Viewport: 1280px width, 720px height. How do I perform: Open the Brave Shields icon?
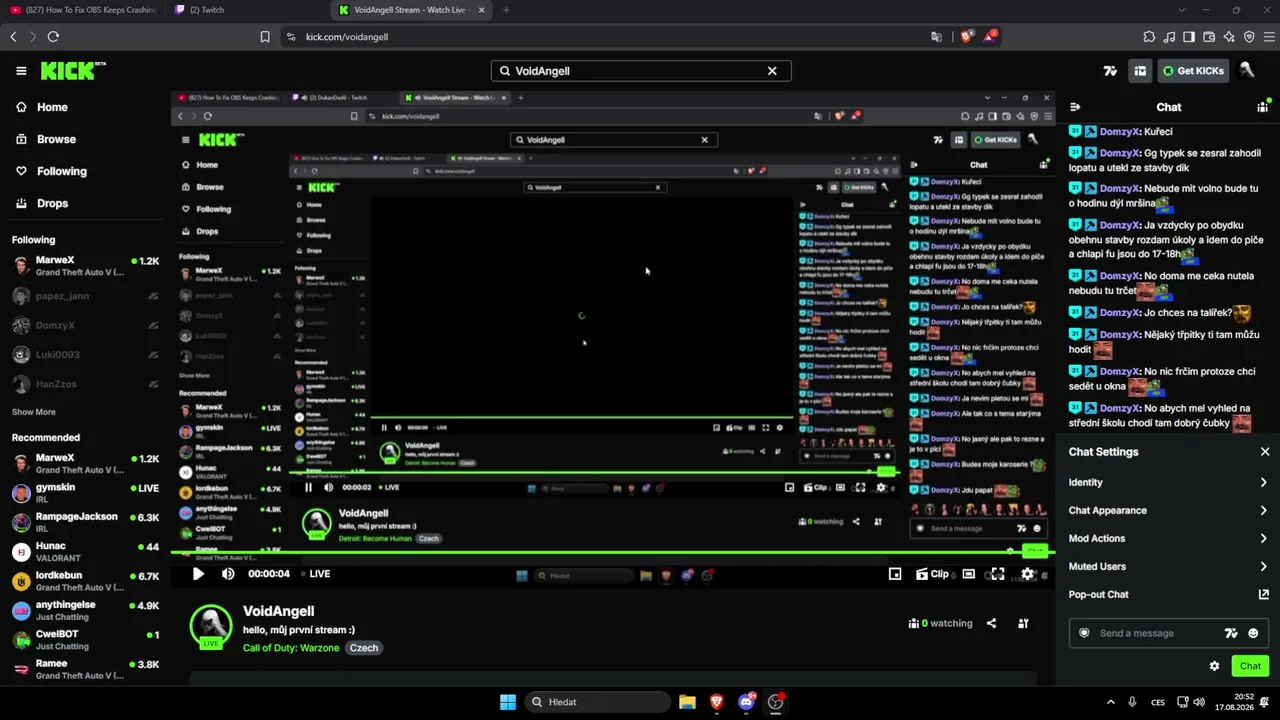click(x=966, y=37)
